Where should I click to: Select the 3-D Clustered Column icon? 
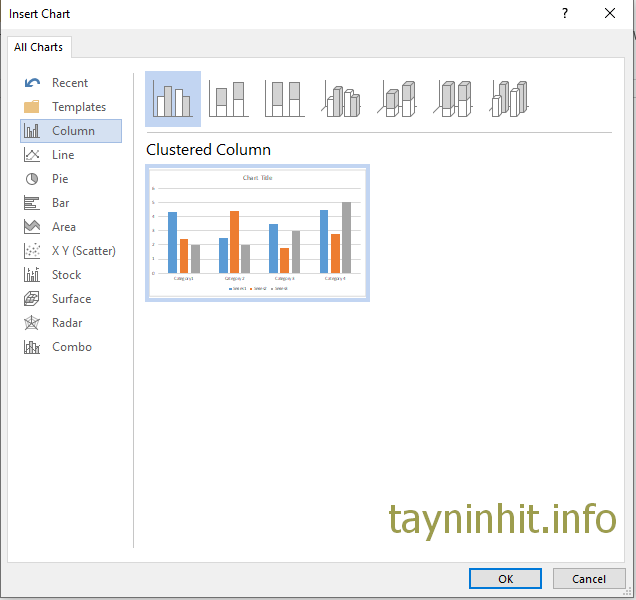342,99
